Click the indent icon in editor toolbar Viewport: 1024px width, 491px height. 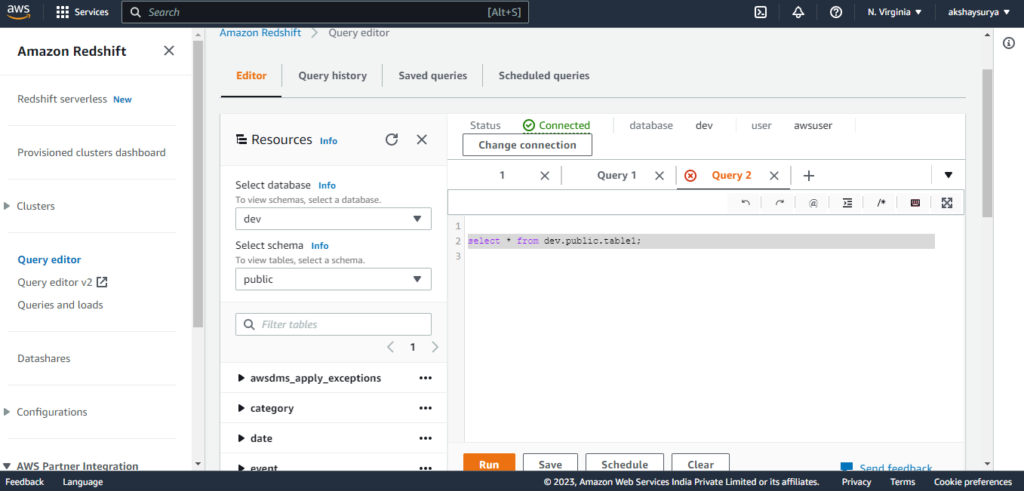[847, 203]
